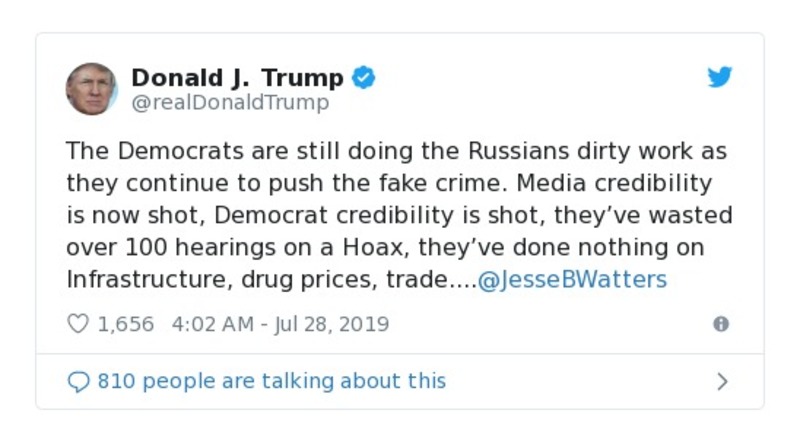Click the 4:02 AM timestamp
The height and width of the screenshot is (445, 800).
[215, 324]
